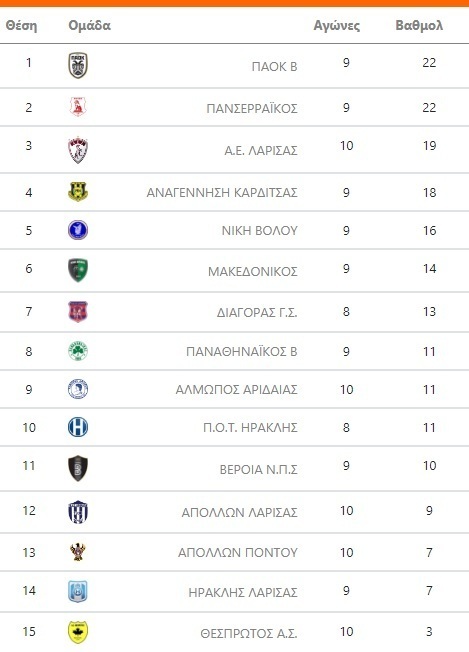Click the Αγώνες column header

(x=337, y=26)
